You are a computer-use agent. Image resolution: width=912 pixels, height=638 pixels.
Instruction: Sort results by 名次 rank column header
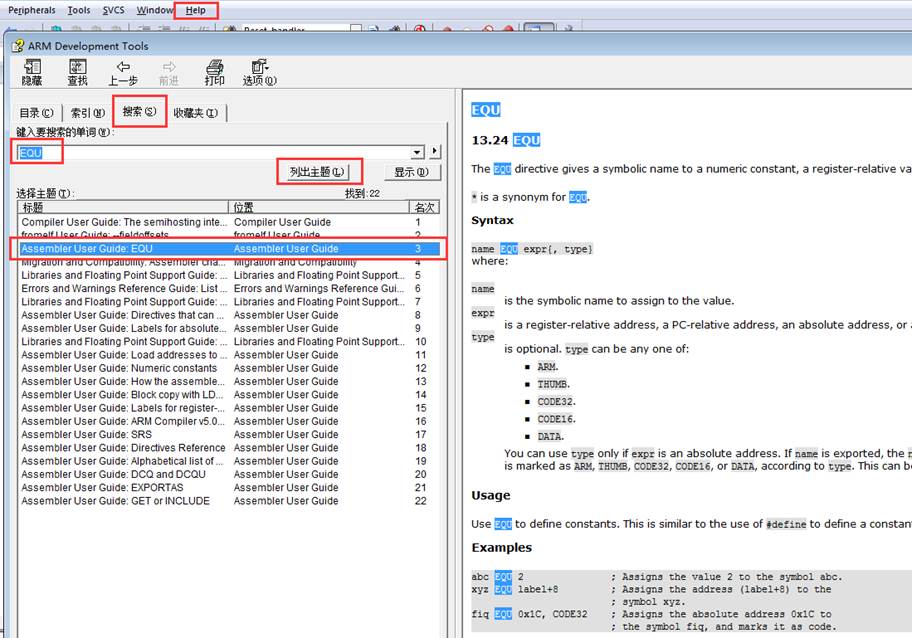click(x=425, y=207)
